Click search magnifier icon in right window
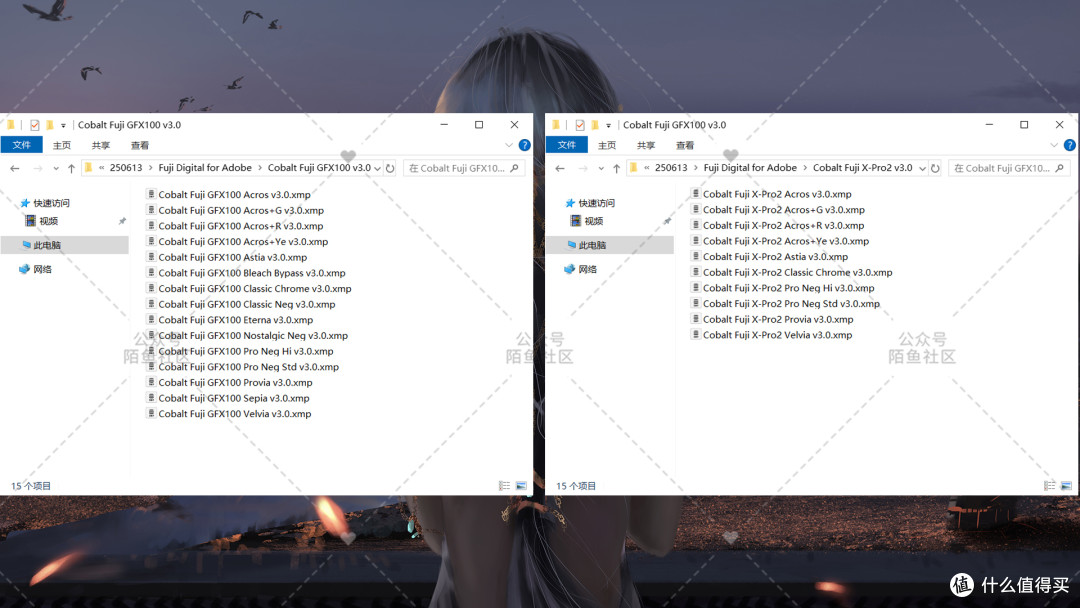 pos(1059,168)
